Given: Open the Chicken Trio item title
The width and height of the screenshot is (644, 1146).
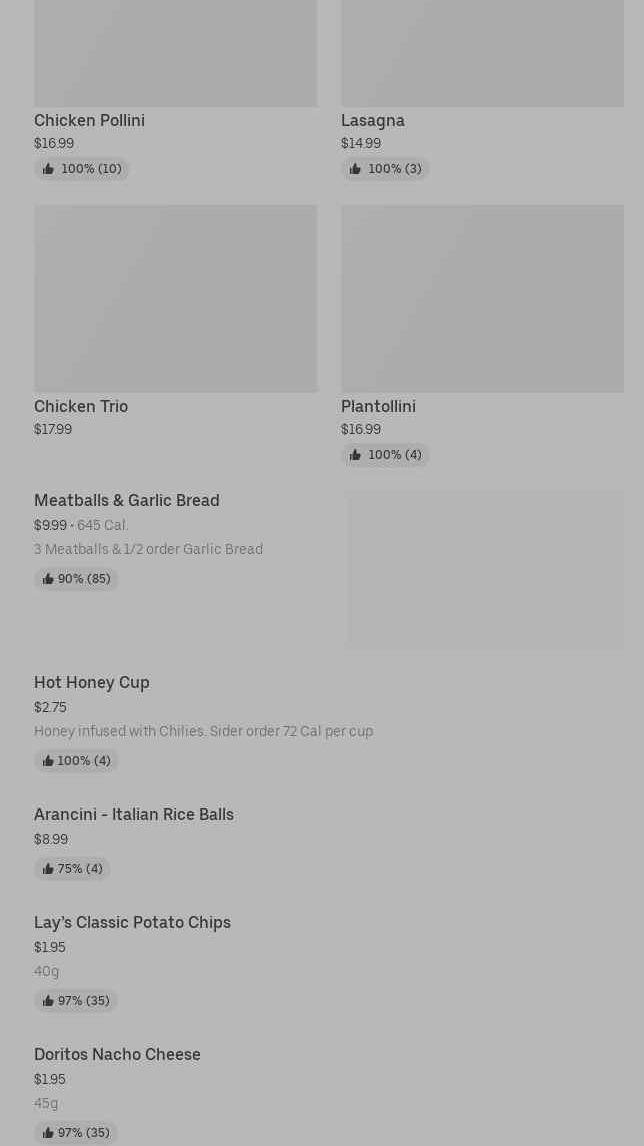Looking at the screenshot, I should [x=81, y=406].
